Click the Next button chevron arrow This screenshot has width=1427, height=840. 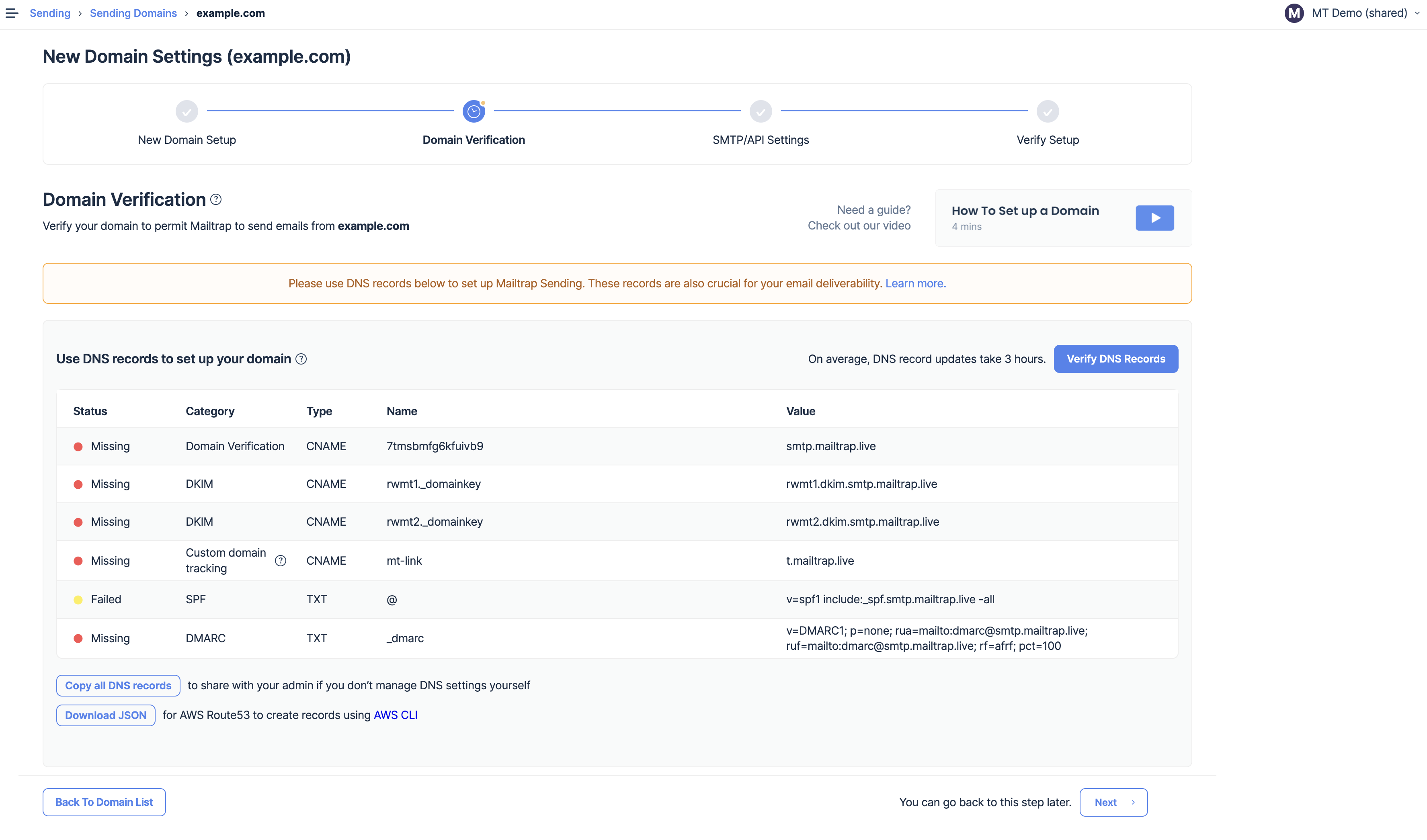pos(1132,802)
